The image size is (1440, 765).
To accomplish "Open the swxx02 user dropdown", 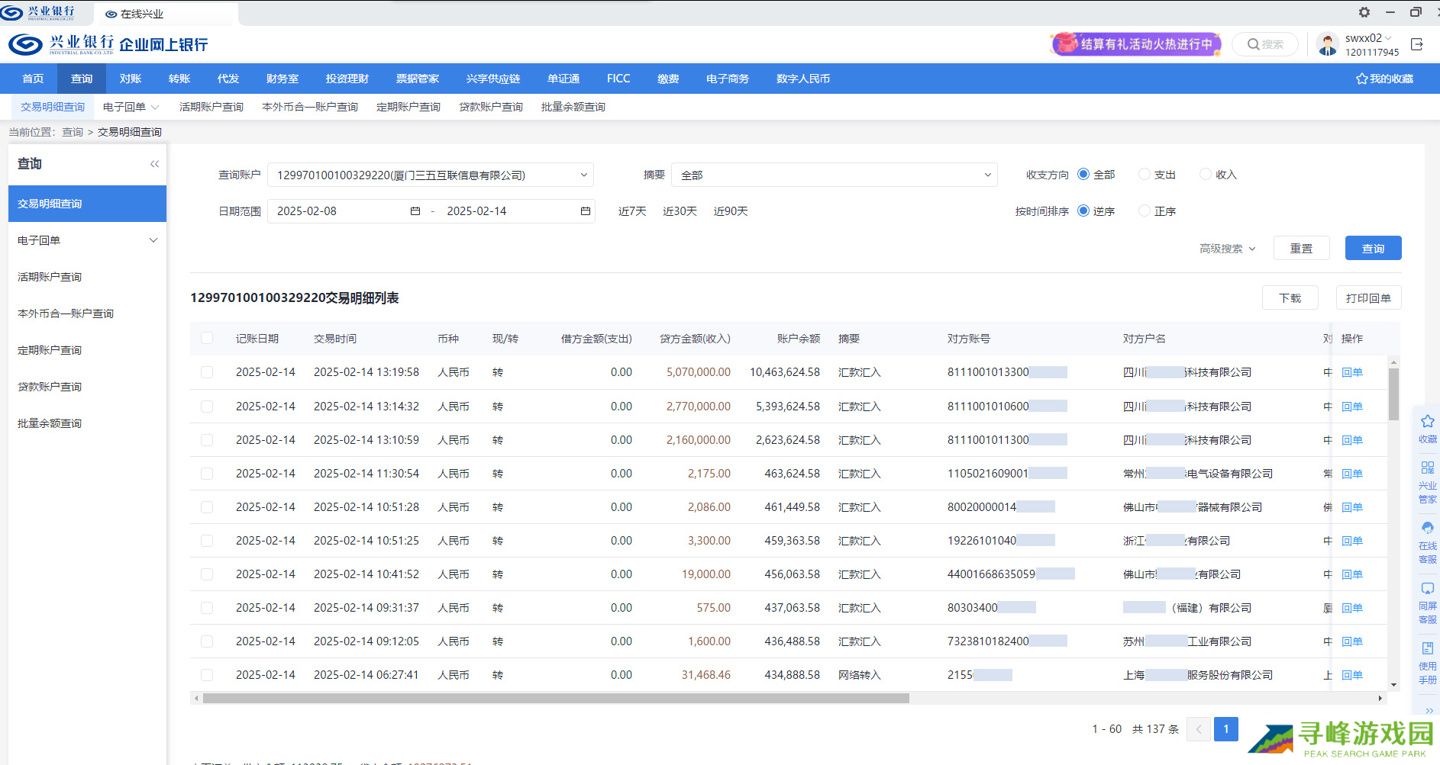I will coord(1368,38).
